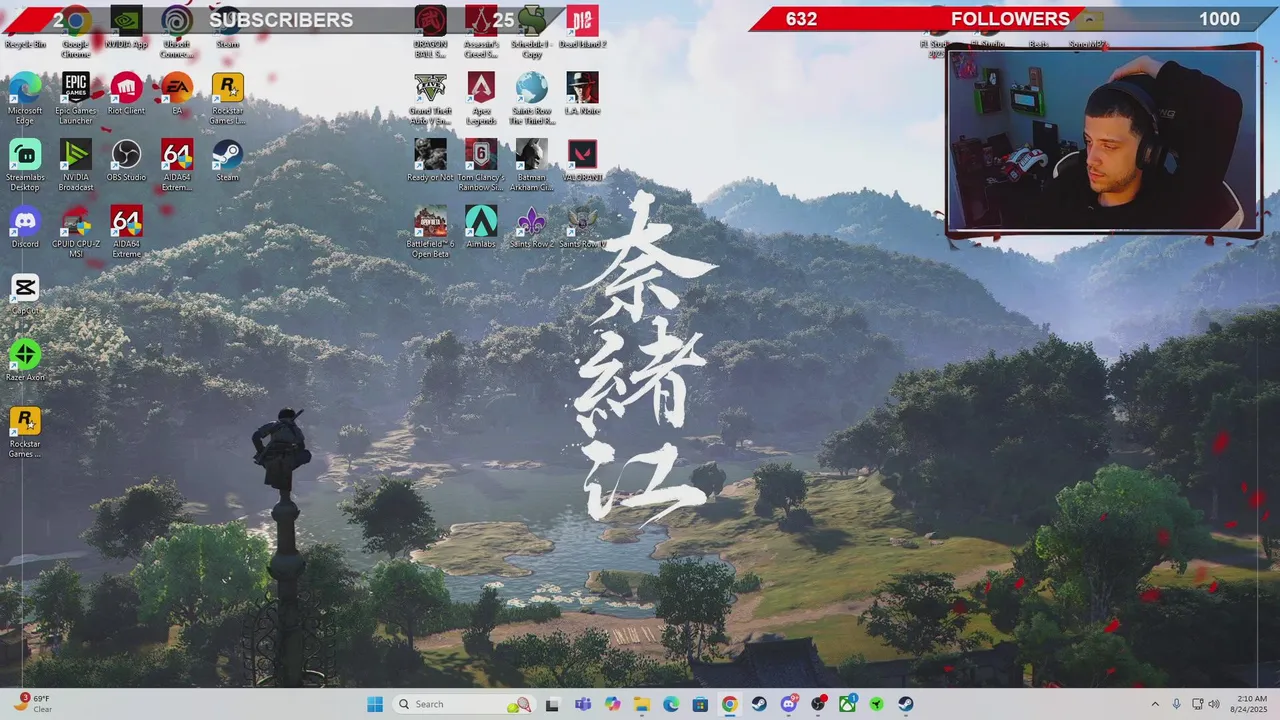The image size is (1280, 720).
Task: Select the L.A. Noire desktop shortcut
Action: coord(582,94)
